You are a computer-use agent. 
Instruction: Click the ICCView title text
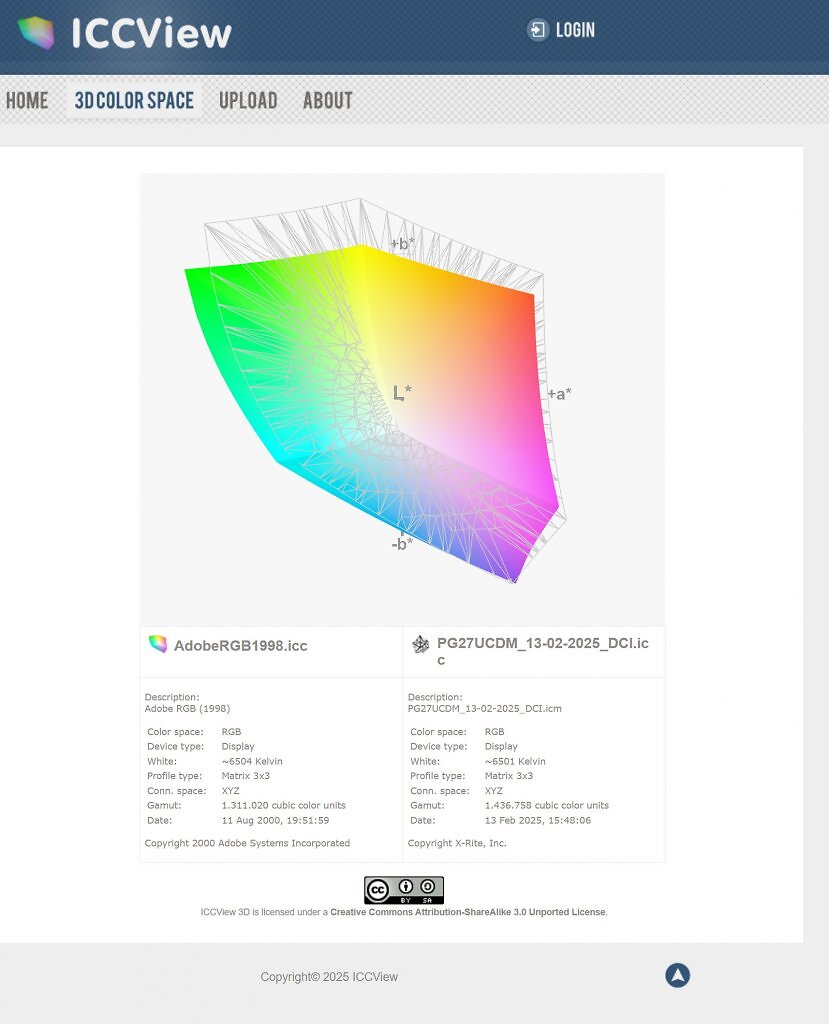coord(152,33)
